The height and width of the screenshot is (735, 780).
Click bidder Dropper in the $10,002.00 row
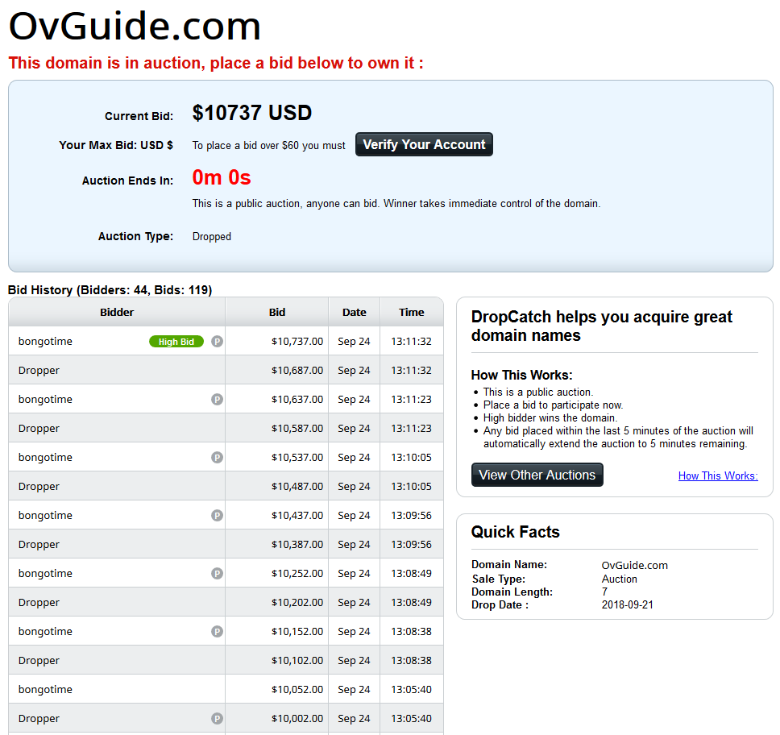[x=39, y=719]
